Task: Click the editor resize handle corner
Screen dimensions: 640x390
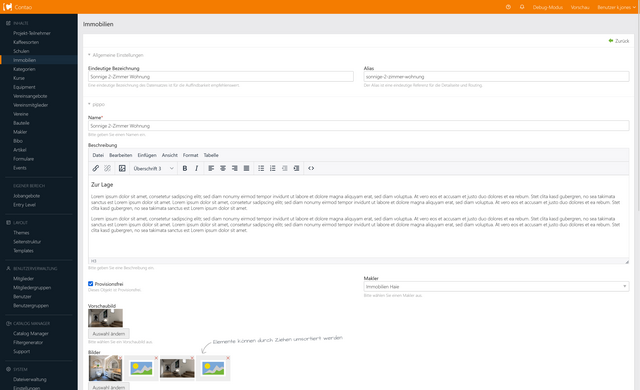Action: (627, 261)
